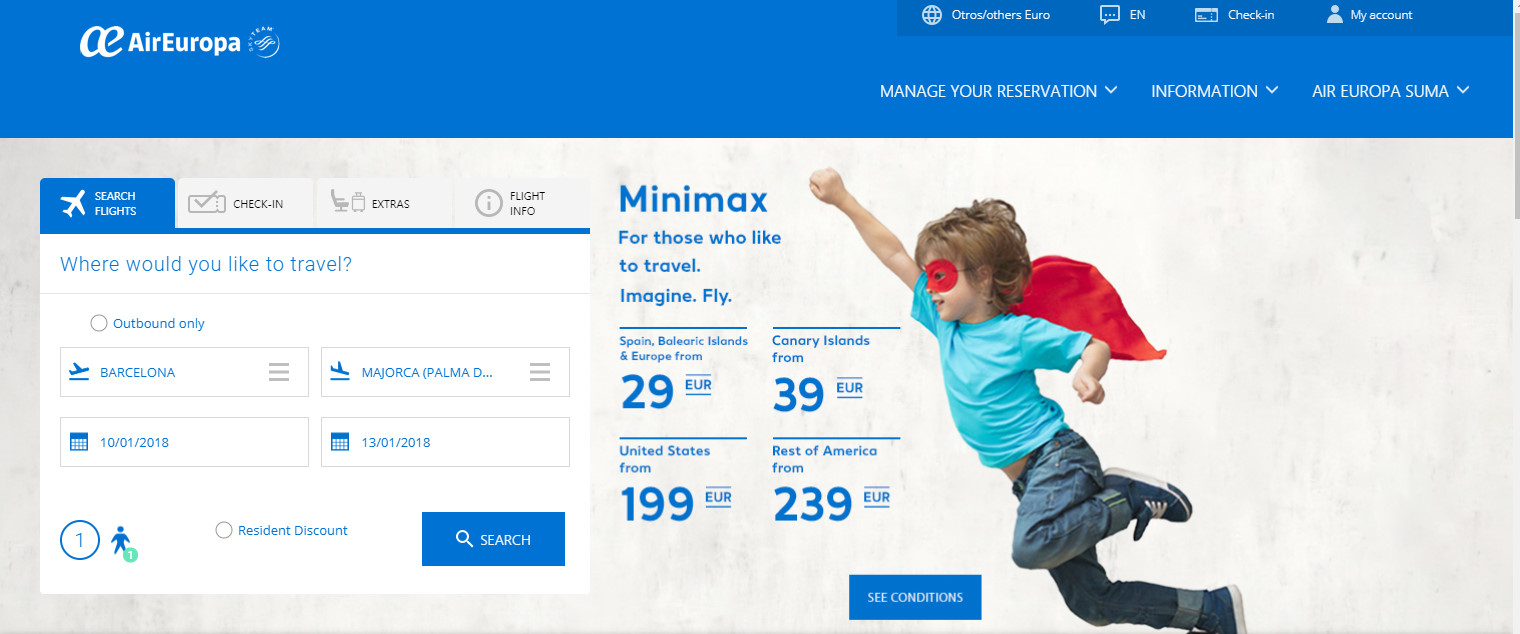Click the Barcelona origin input field
This screenshot has height=634, width=1520.
tap(184, 372)
